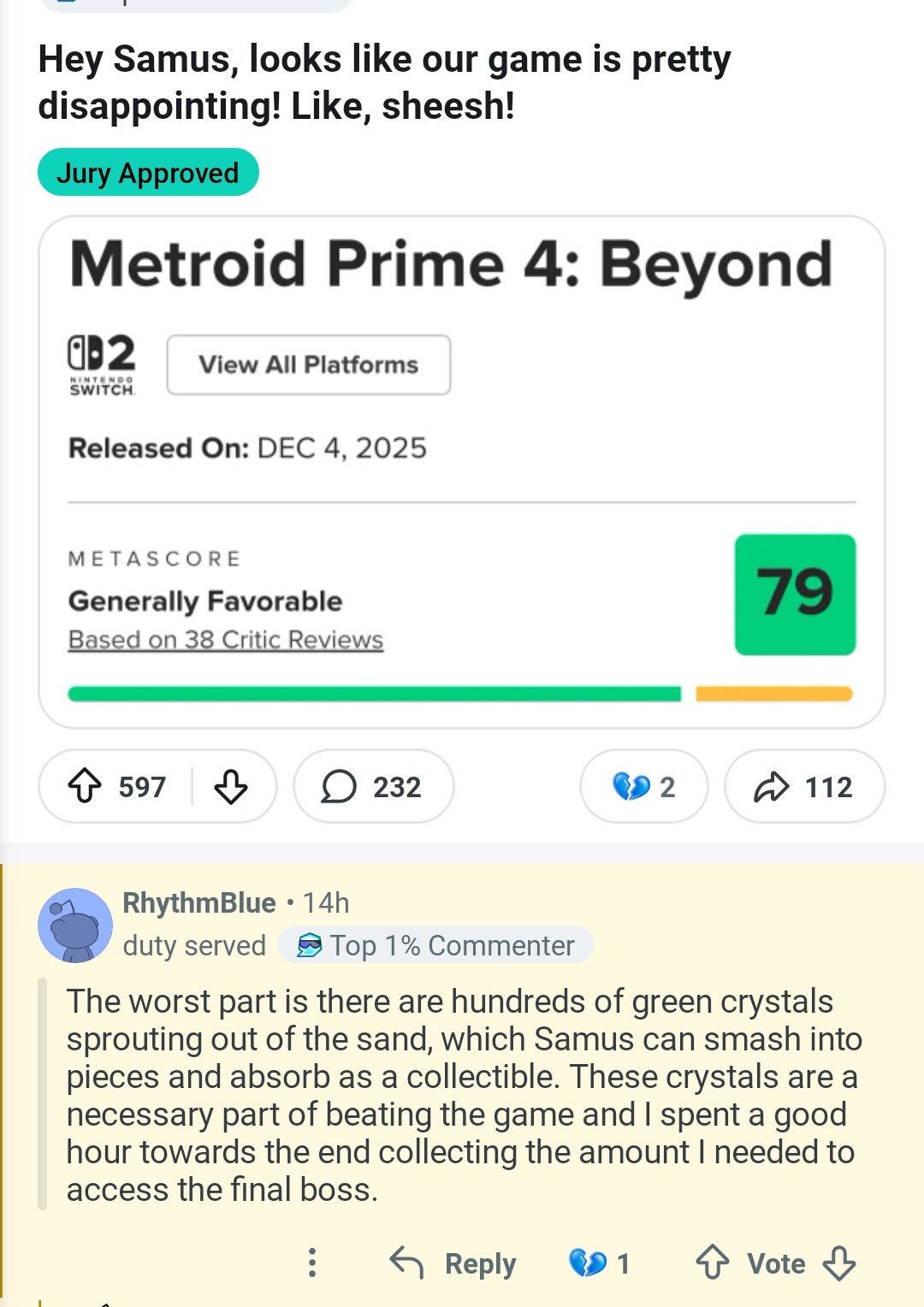
Task: Select the Jury Approved flair tag
Action: (148, 173)
